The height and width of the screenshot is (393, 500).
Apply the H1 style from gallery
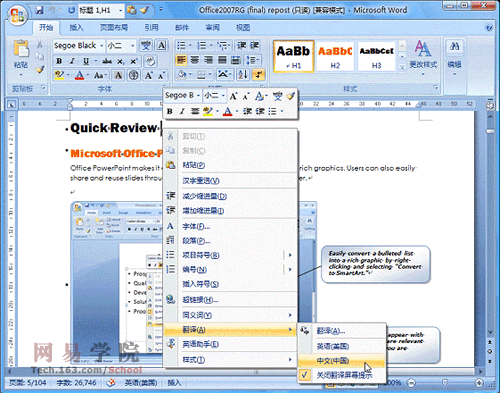click(293, 56)
